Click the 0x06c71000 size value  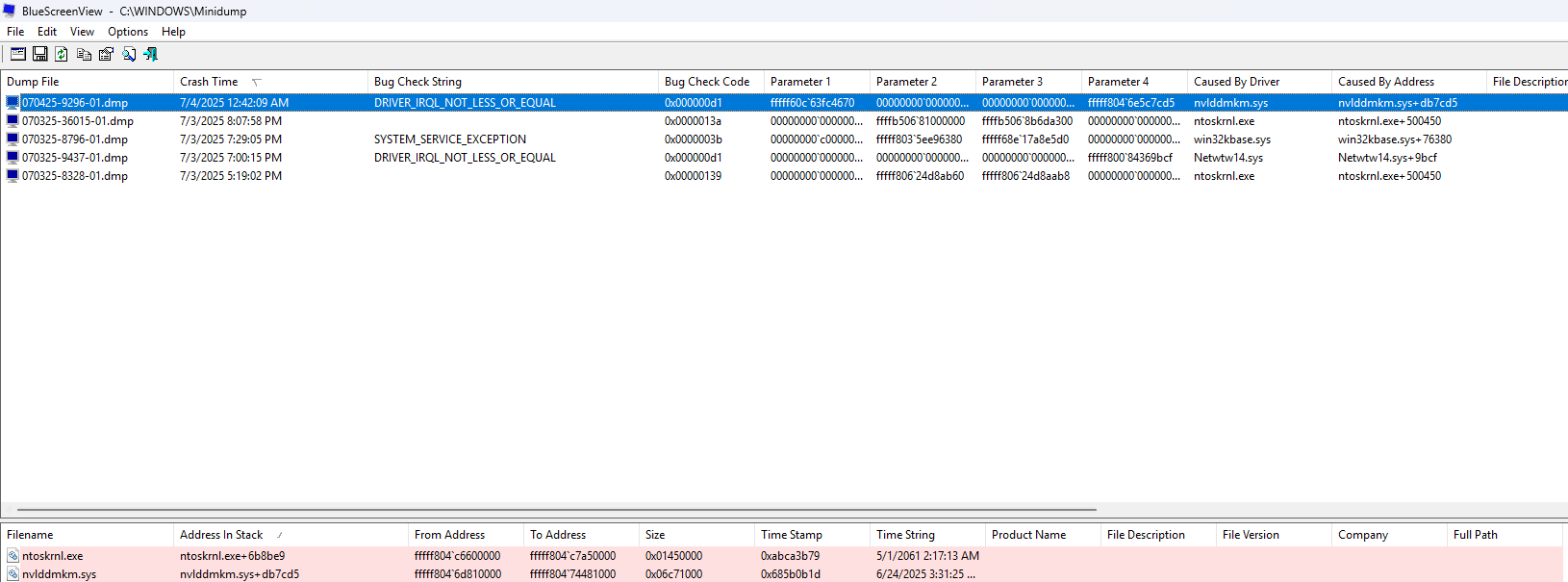click(673, 574)
